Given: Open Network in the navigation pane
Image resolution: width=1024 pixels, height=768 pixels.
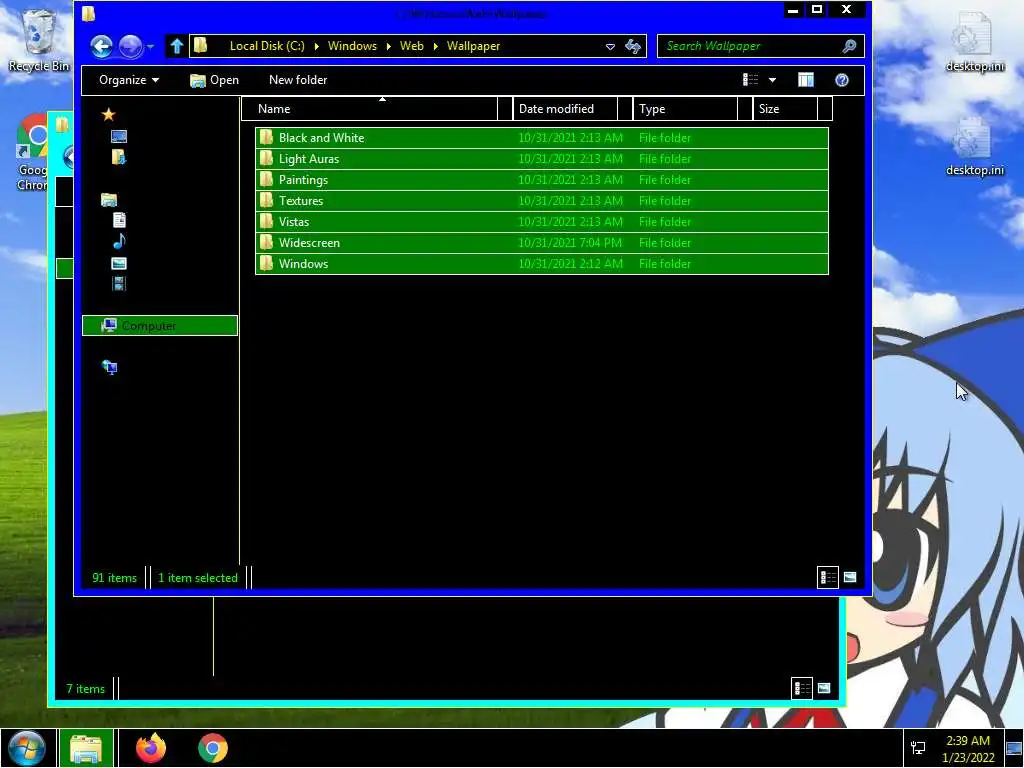Looking at the screenshot, I should (x=110, y=368).
